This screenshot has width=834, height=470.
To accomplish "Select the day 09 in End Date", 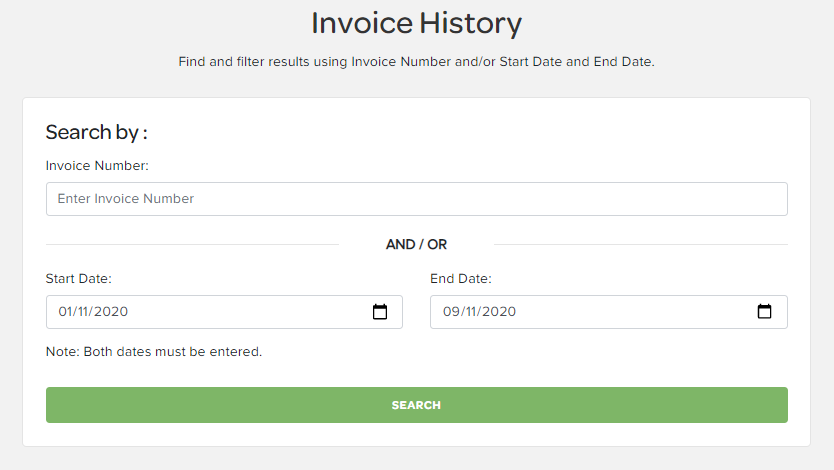I will pos(451,312).
